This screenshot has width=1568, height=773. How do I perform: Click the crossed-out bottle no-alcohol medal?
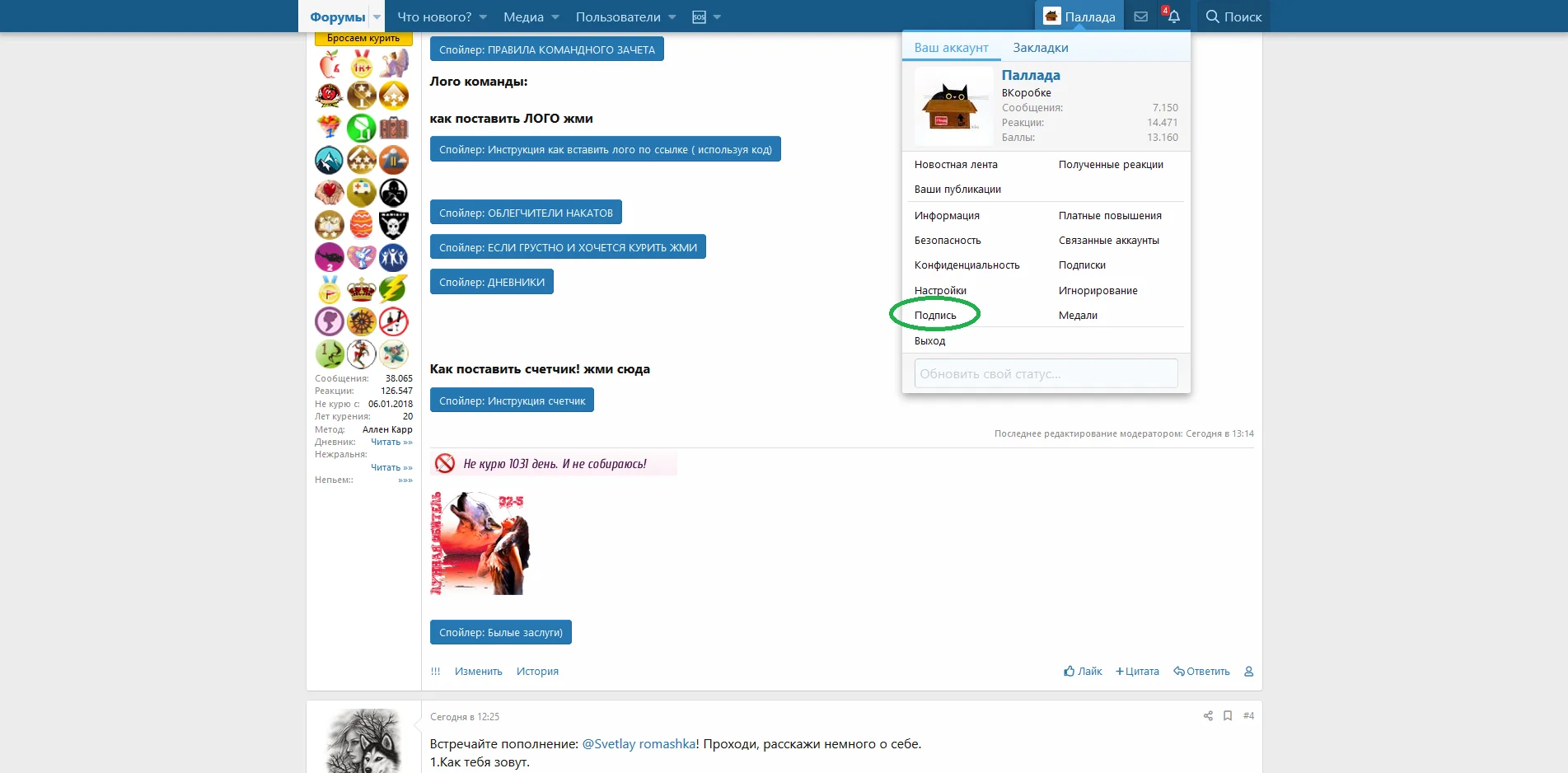tap(394, 321)
